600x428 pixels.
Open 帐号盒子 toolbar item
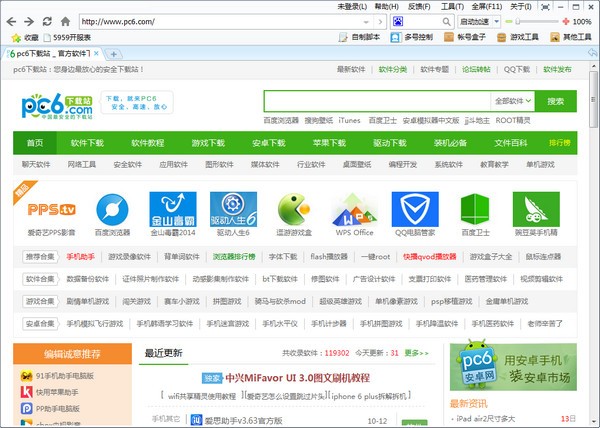465,37
